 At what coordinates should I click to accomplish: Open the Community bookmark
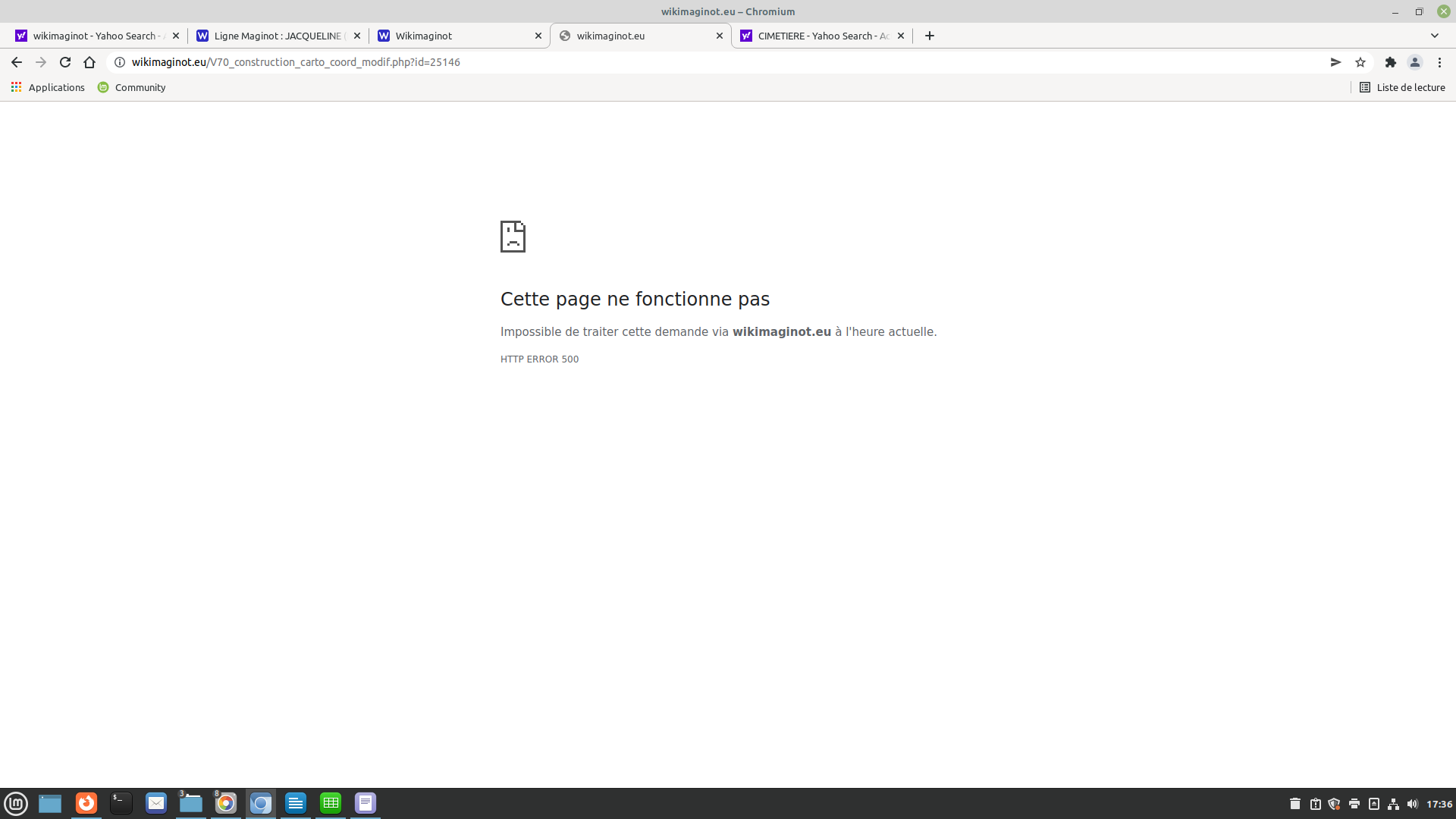pos(132,87)
